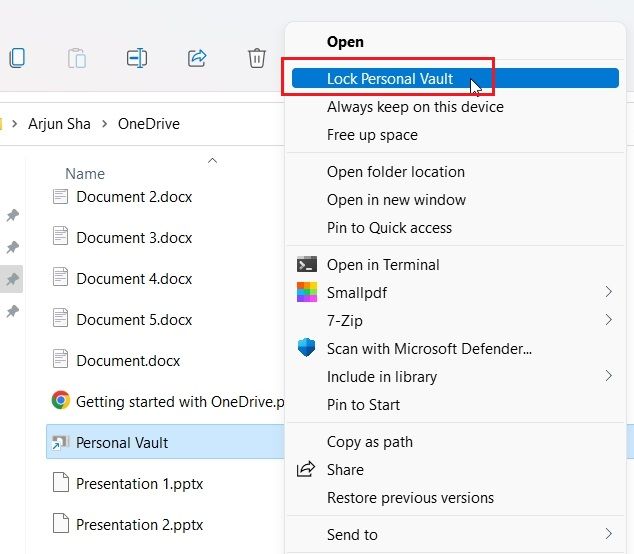
Task: Select Lock Personal Vault
Action: [x=455, y=78]
